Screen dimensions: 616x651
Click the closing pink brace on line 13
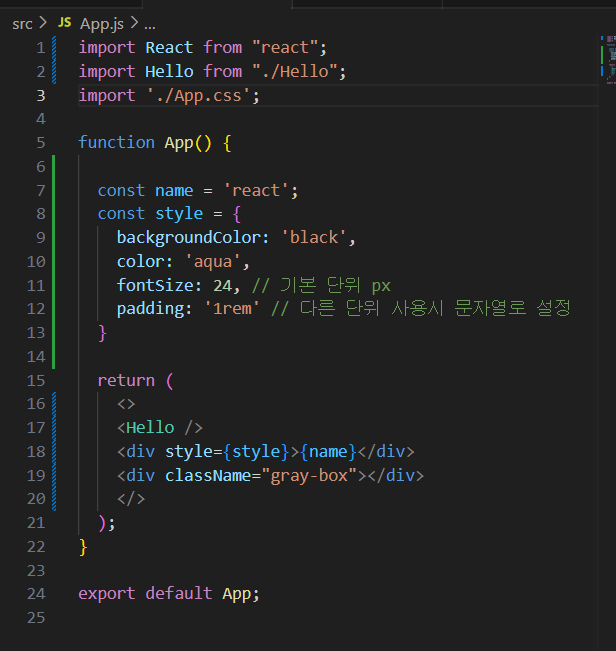point(103,333)
